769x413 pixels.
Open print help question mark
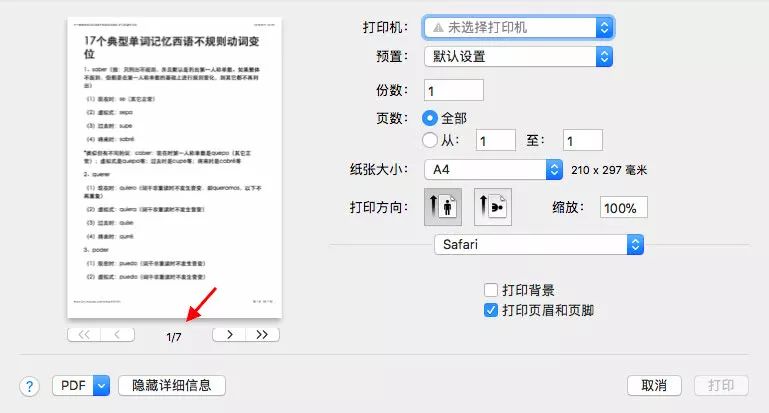pyautogui.click(x=30, y=386)
